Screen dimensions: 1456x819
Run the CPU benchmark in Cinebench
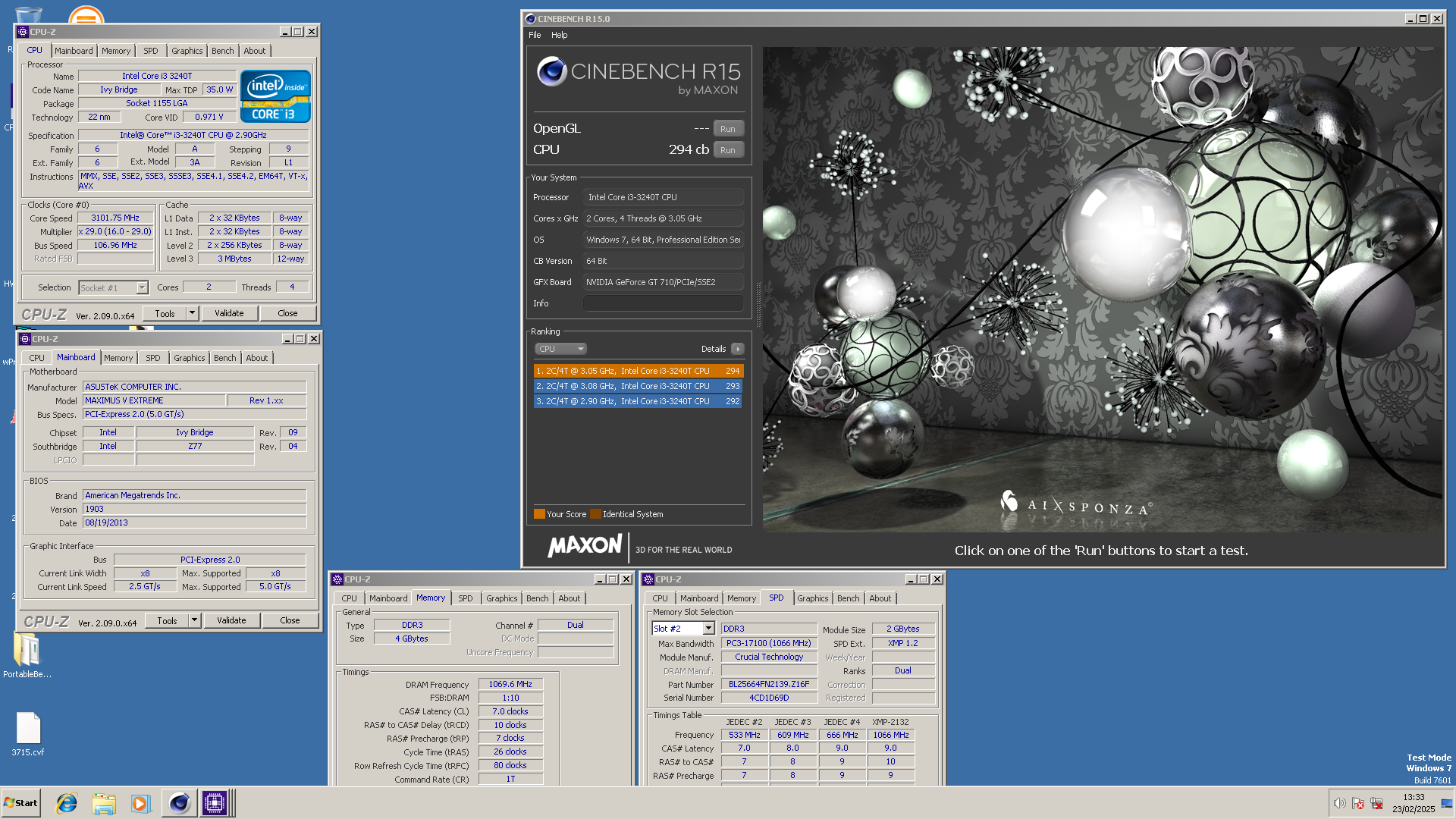(728, 150)
